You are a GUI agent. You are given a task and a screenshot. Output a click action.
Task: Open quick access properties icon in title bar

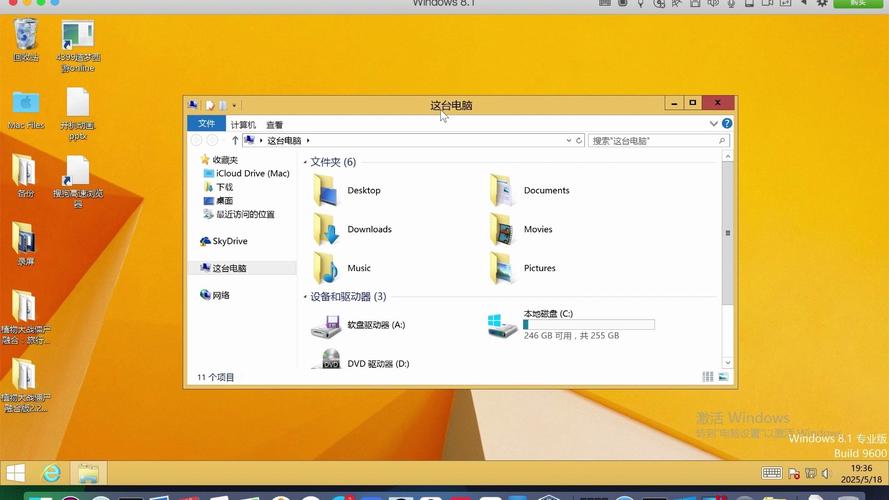click(x=210, y=105)
